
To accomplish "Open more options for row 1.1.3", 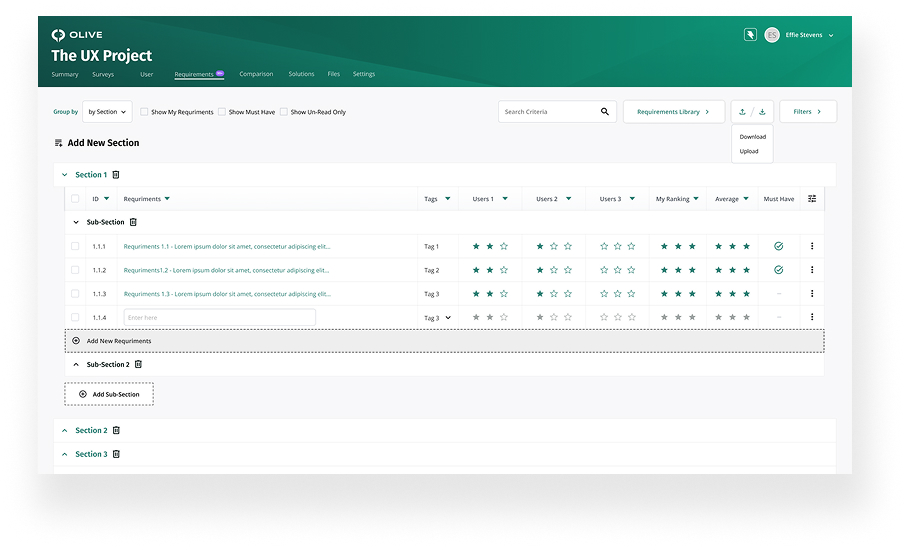I will [812, 293].
